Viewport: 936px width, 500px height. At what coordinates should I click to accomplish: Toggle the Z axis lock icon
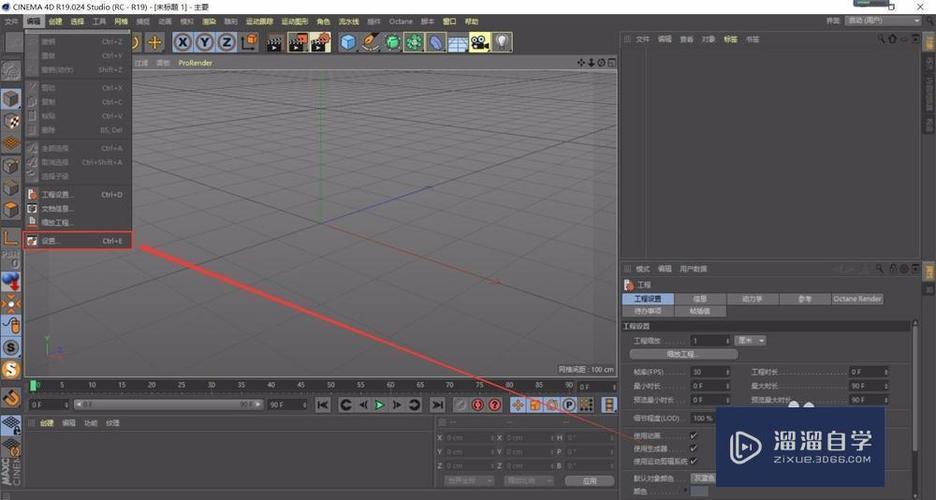227,42
